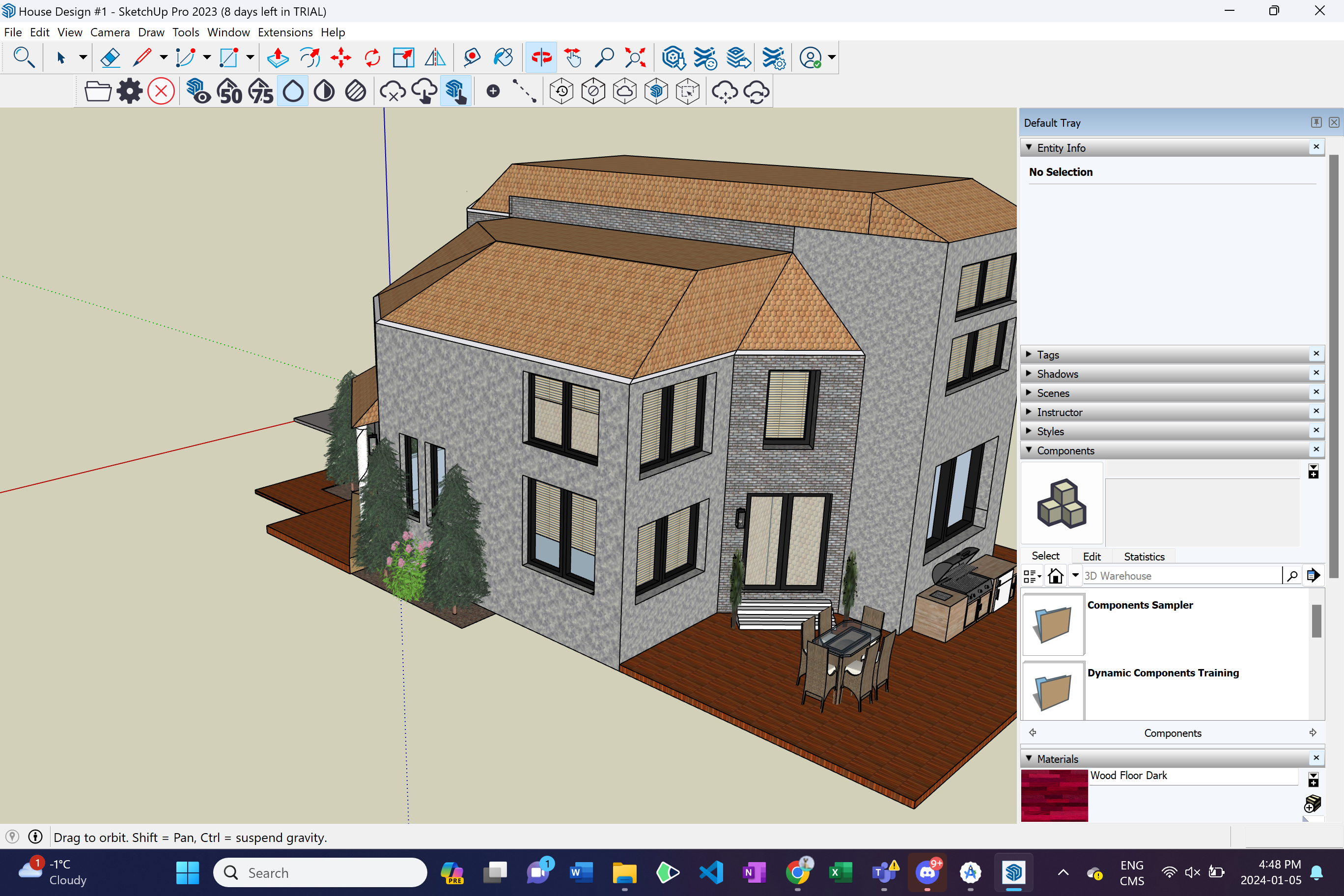
Task: Toggle the water drop render mode button
Action: click(x=293, y=91)
